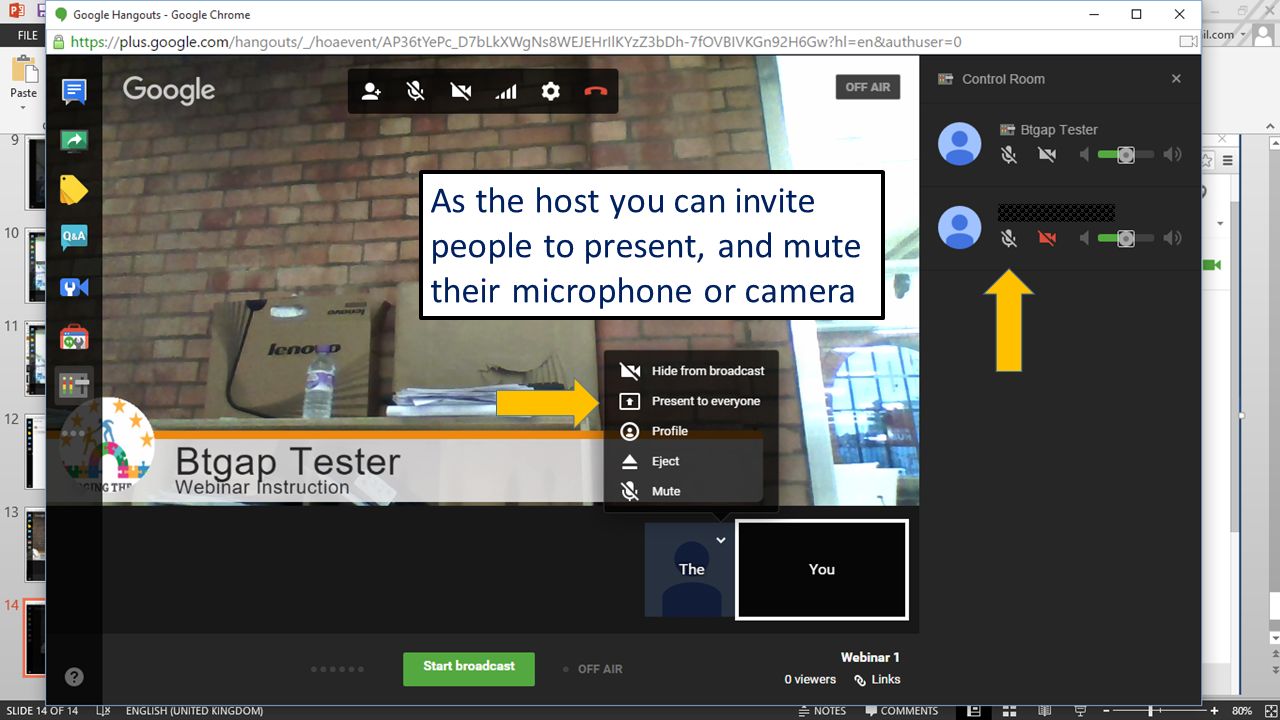Open the Q&A app in Hangouts sidebar
Screen dimensions: 1280x720
pos(74,237)
